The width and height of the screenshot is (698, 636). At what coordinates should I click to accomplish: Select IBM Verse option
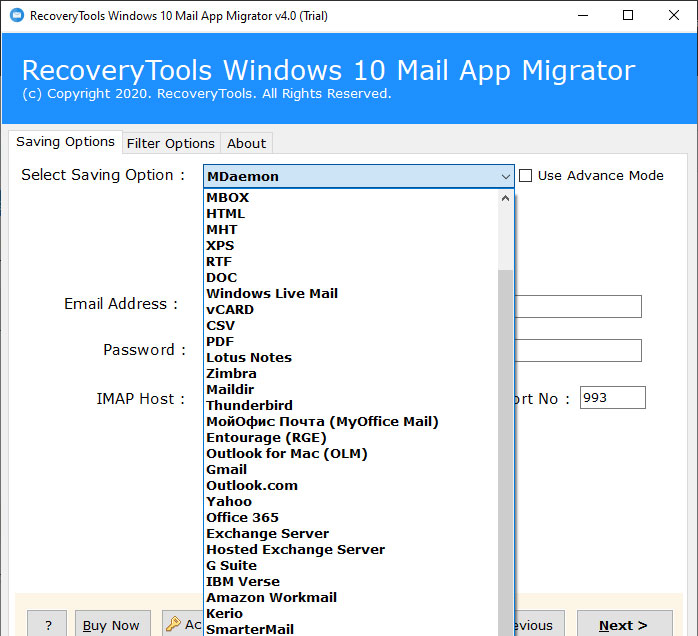pyautogui.click(x=351, y=582)
